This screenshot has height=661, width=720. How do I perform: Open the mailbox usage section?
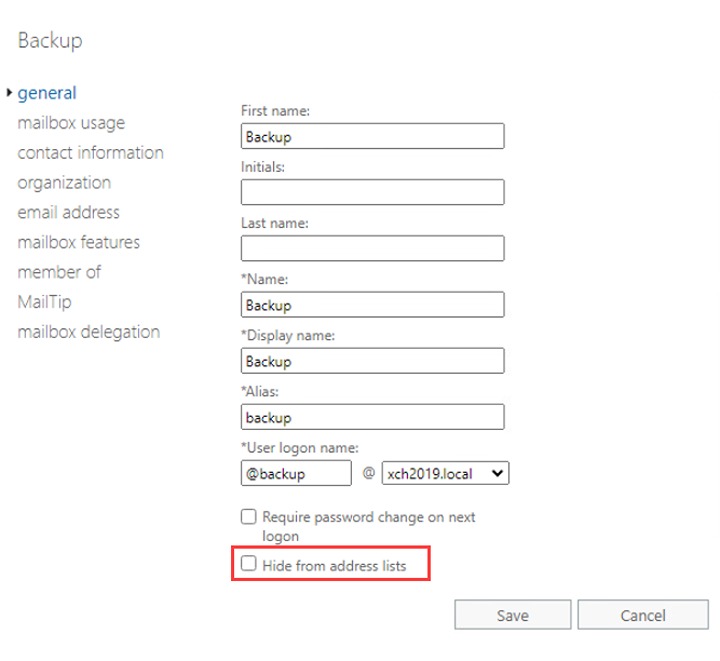71,123
